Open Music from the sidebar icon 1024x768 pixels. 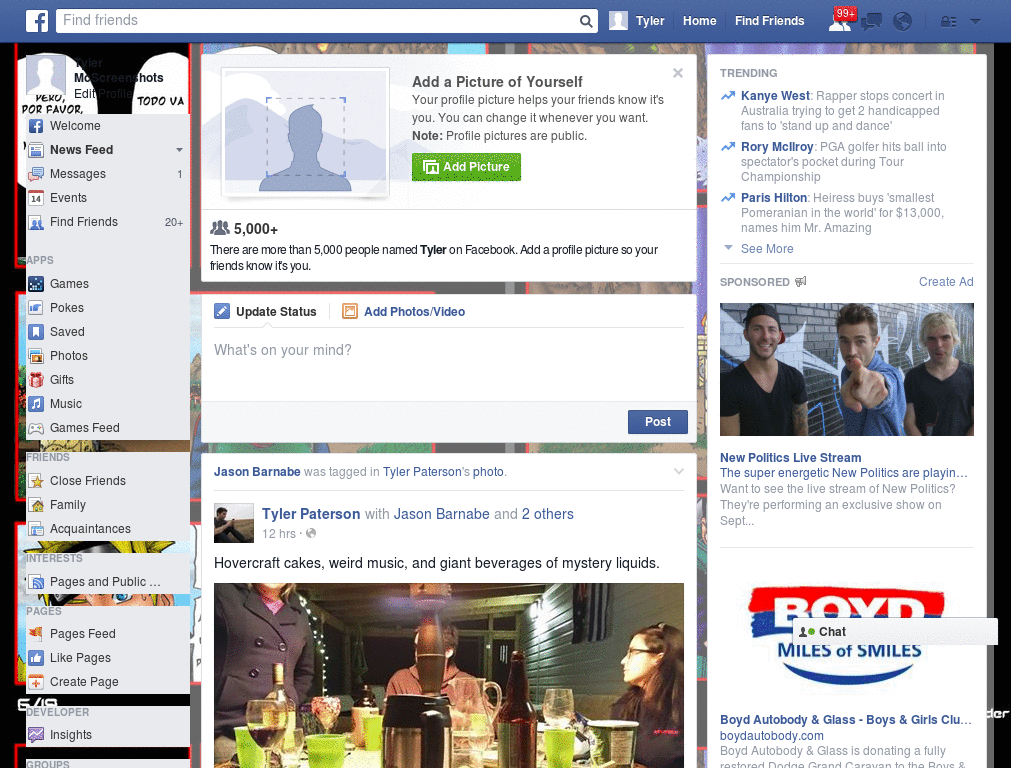[36, 403]
